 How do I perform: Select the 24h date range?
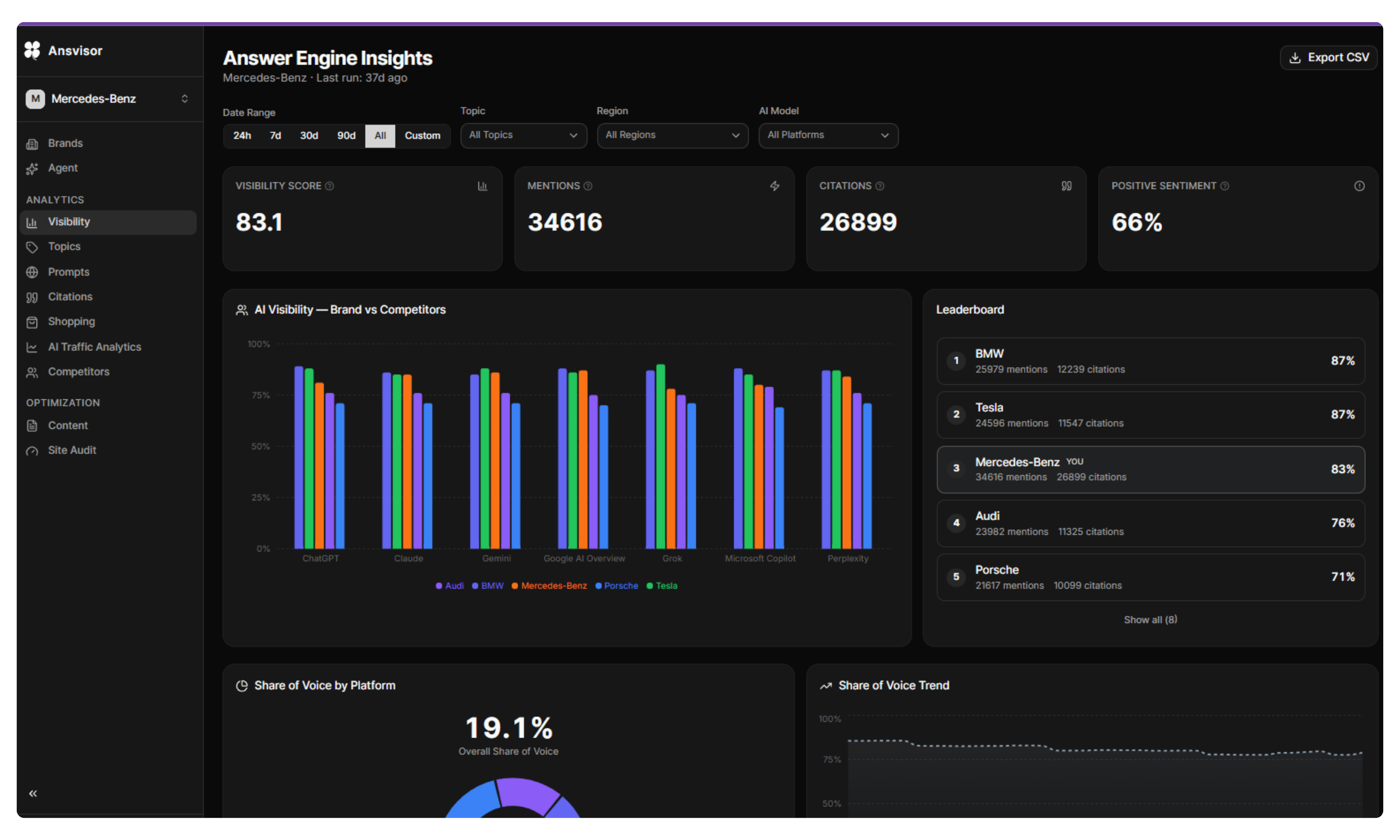click(x=242, y=136)
